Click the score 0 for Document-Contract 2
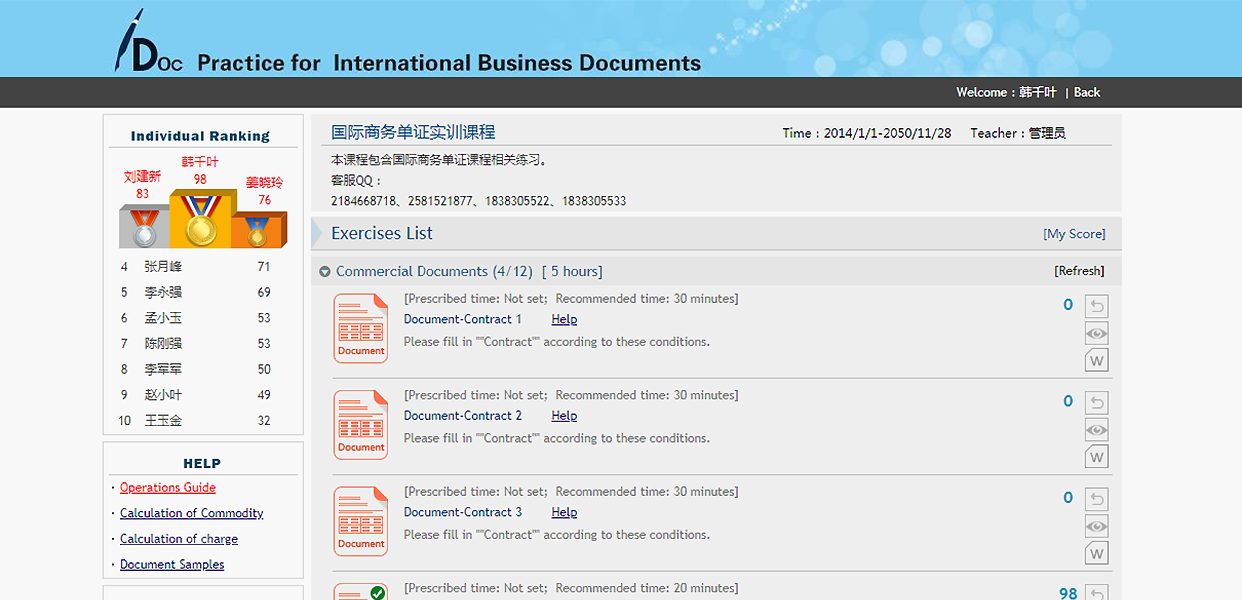 point(1068,402)
